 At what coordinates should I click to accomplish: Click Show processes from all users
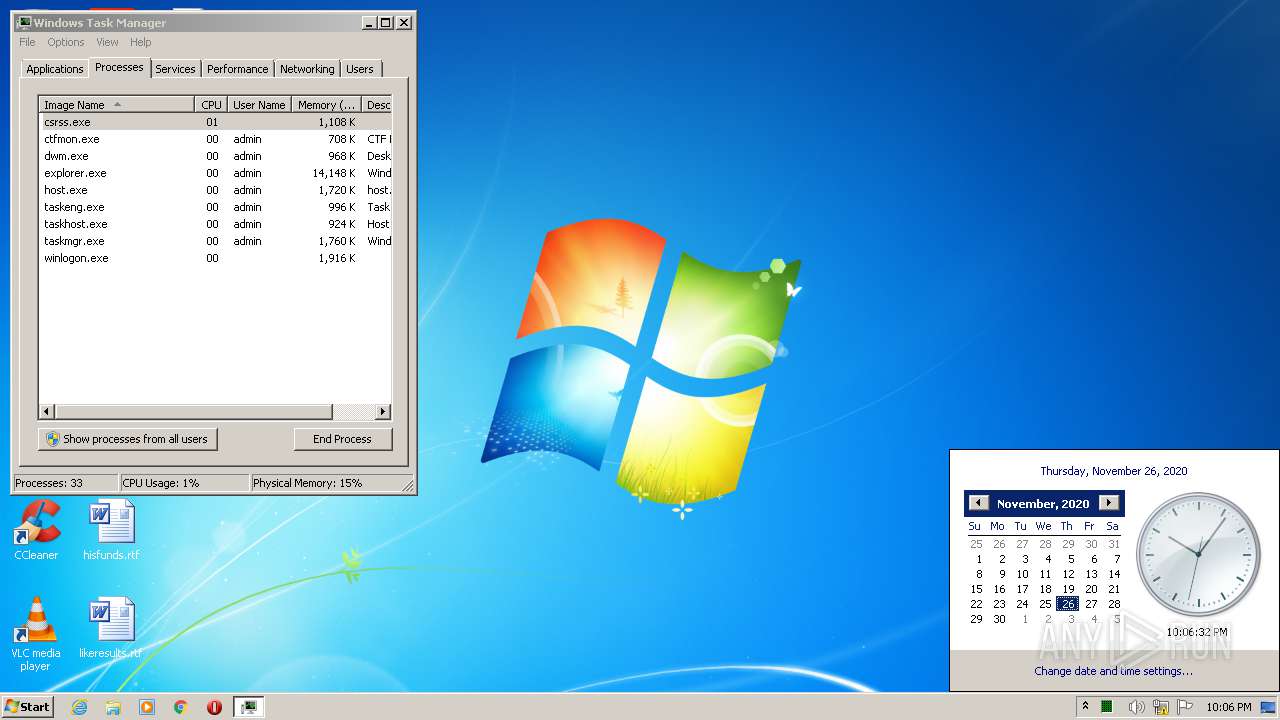pos(128,439)
